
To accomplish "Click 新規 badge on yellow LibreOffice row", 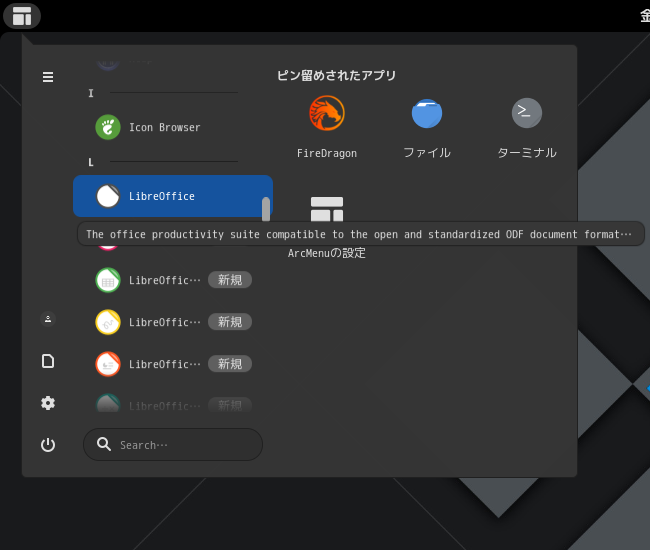I will [230, 322].
